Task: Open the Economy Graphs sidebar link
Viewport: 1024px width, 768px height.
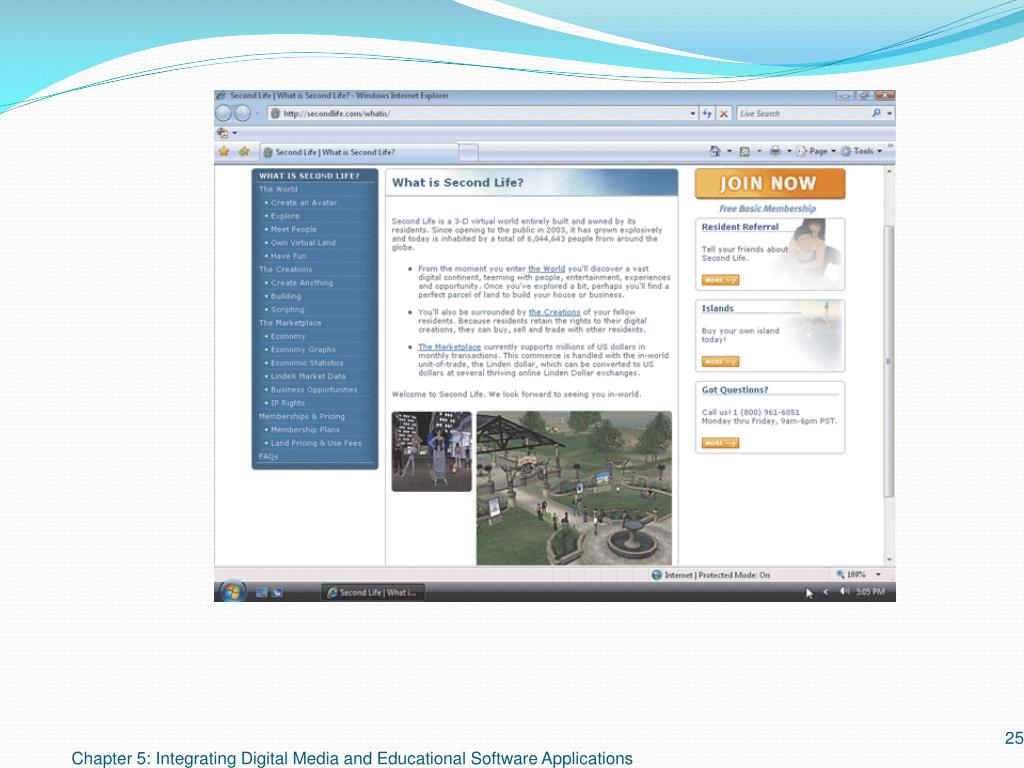Action: point(303,349)
